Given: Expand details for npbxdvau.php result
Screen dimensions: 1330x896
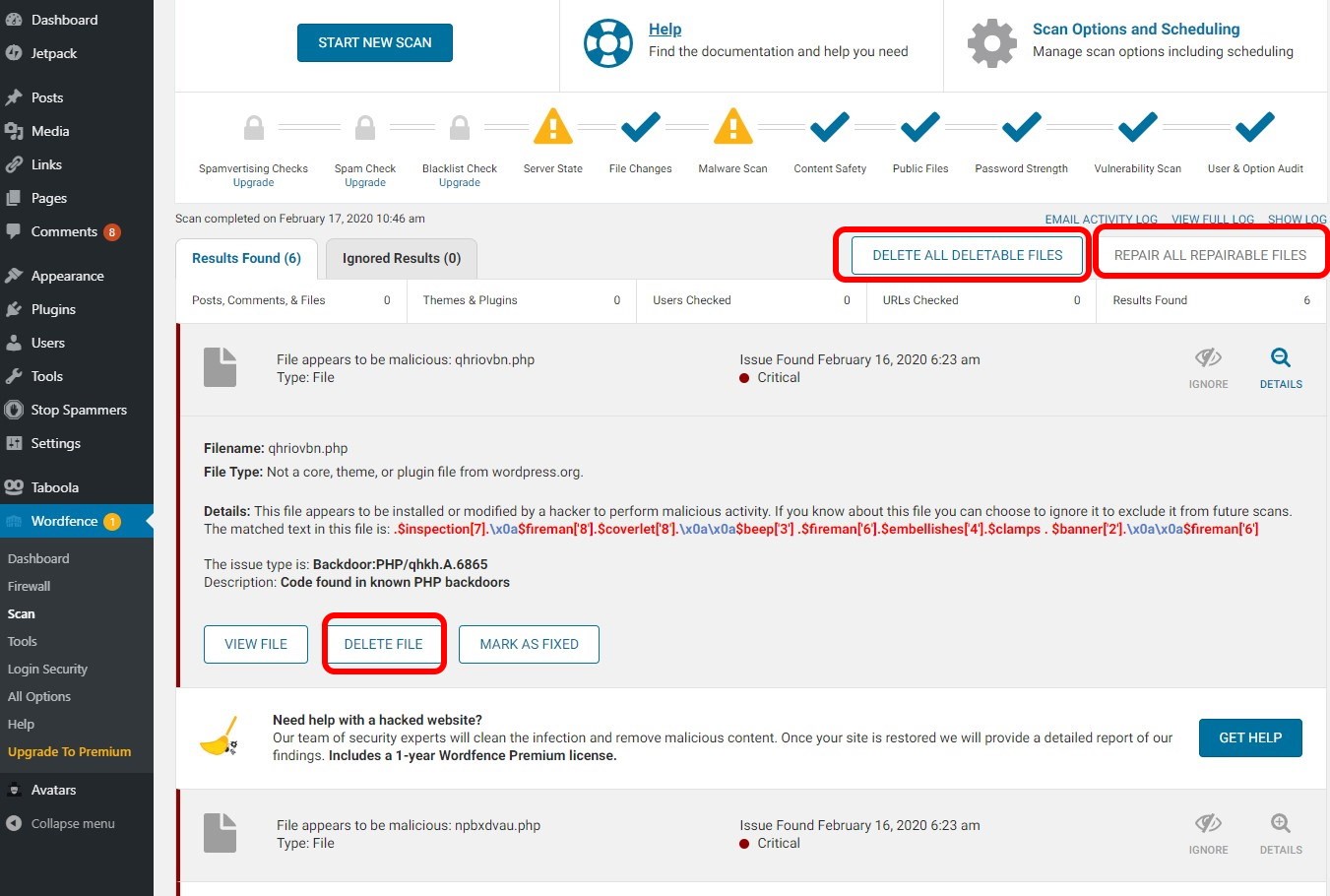Looking at the screenshot, I should coord(1280,833).
